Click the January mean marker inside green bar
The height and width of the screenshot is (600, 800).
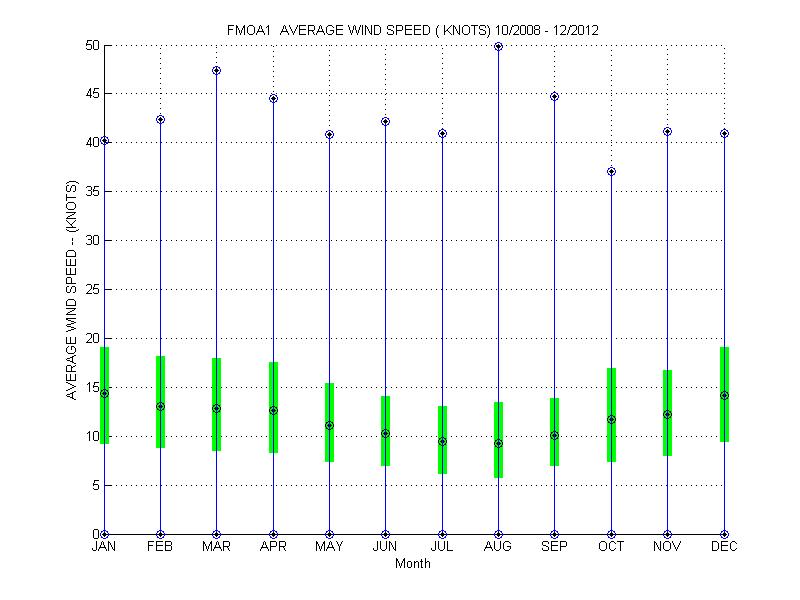[x=104, y=393]
